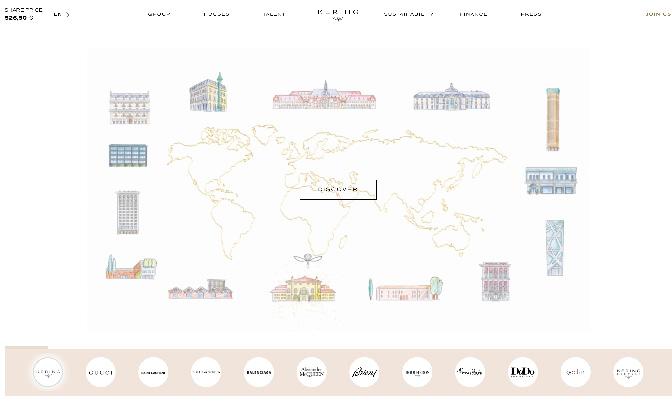Select the red-brick building with cypress trees

[x=132, y=267]
